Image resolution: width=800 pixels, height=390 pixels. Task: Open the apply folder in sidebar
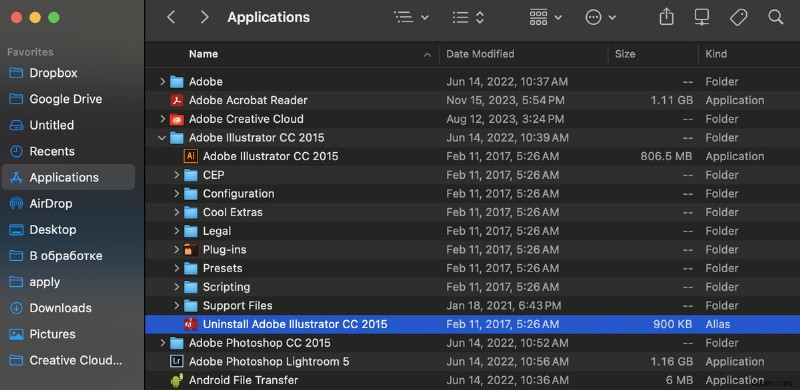(67, 282)
